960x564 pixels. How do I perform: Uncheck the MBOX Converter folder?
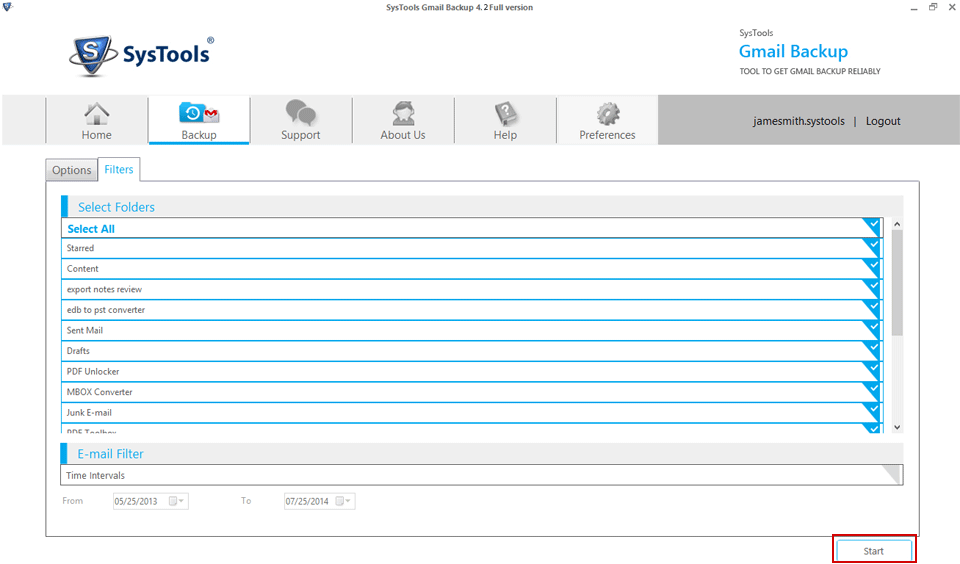point(872,391)
